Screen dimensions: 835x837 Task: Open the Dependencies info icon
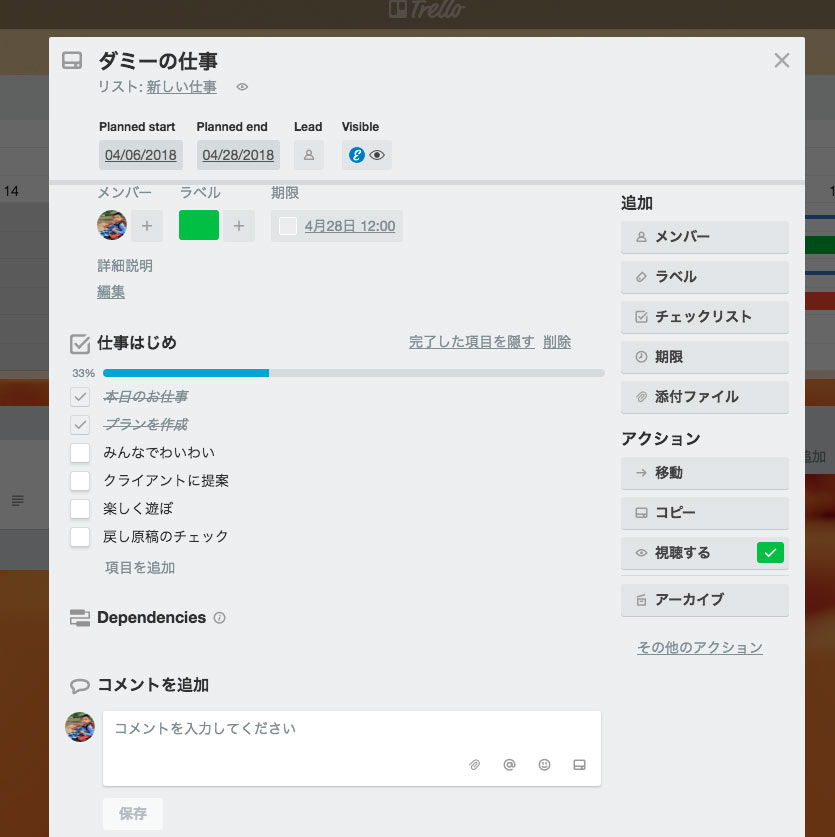click(218, 618)
